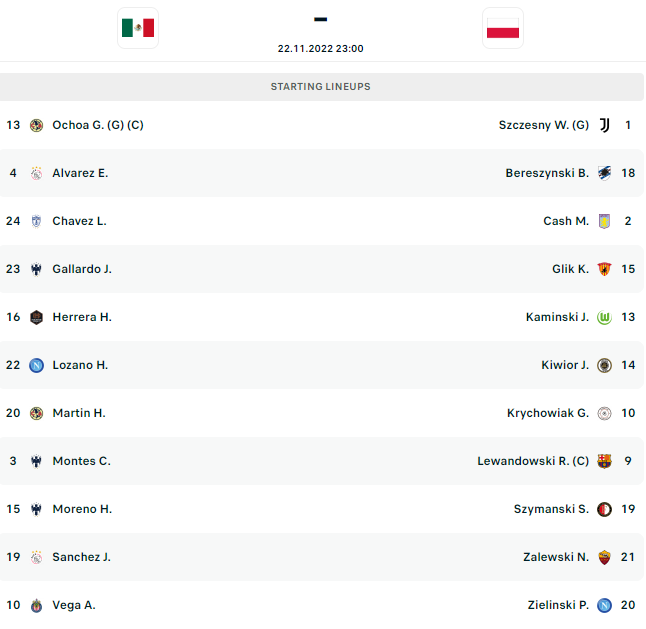Click Feyenoord logo next to Szymanski

pos(604,509)
